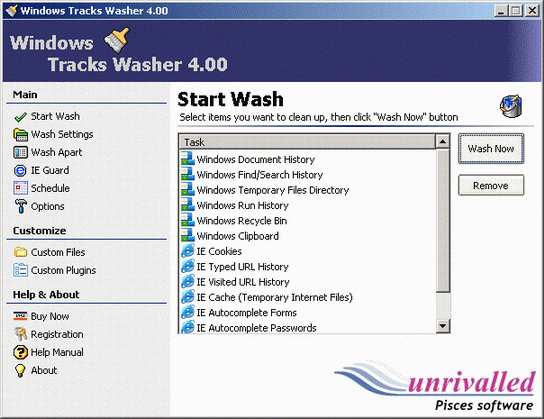Click the Buy Now credit card icon

pos(20,316)
